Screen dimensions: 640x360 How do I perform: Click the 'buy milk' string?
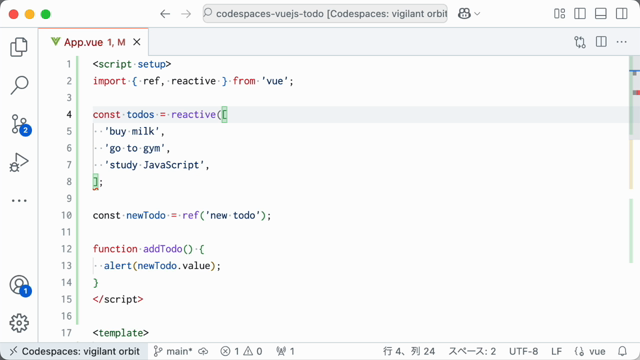coord(132,131)
